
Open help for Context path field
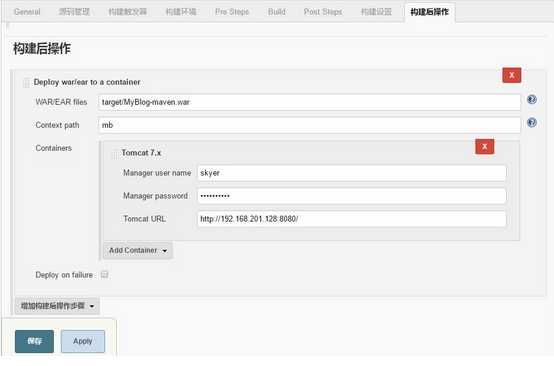532,123
